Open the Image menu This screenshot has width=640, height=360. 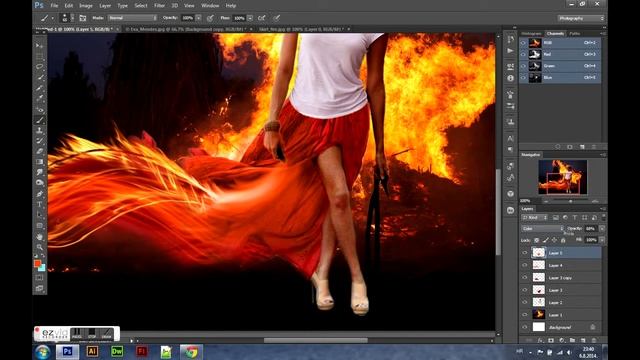point(86,6)
